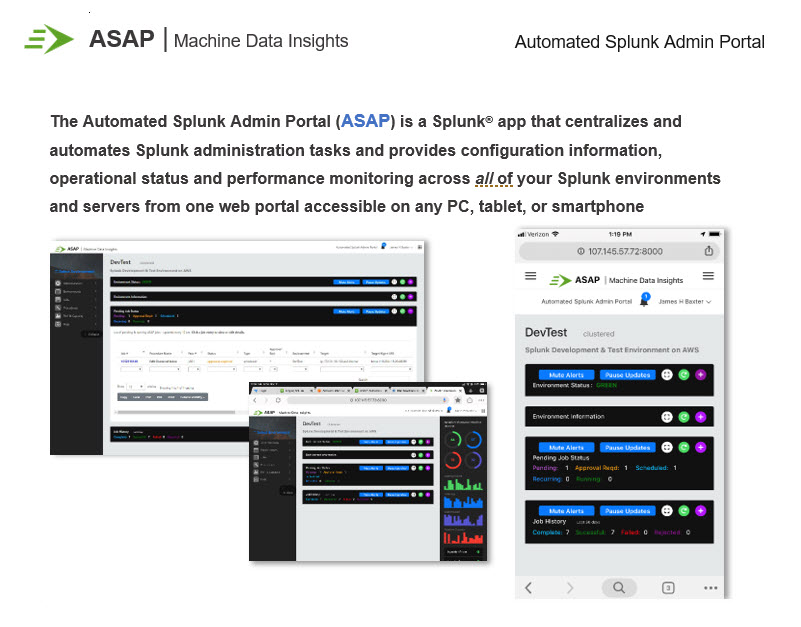Click the blue job number link in desktop table
The width and height of the screenshot is (801, 627).
coord(129,361)
